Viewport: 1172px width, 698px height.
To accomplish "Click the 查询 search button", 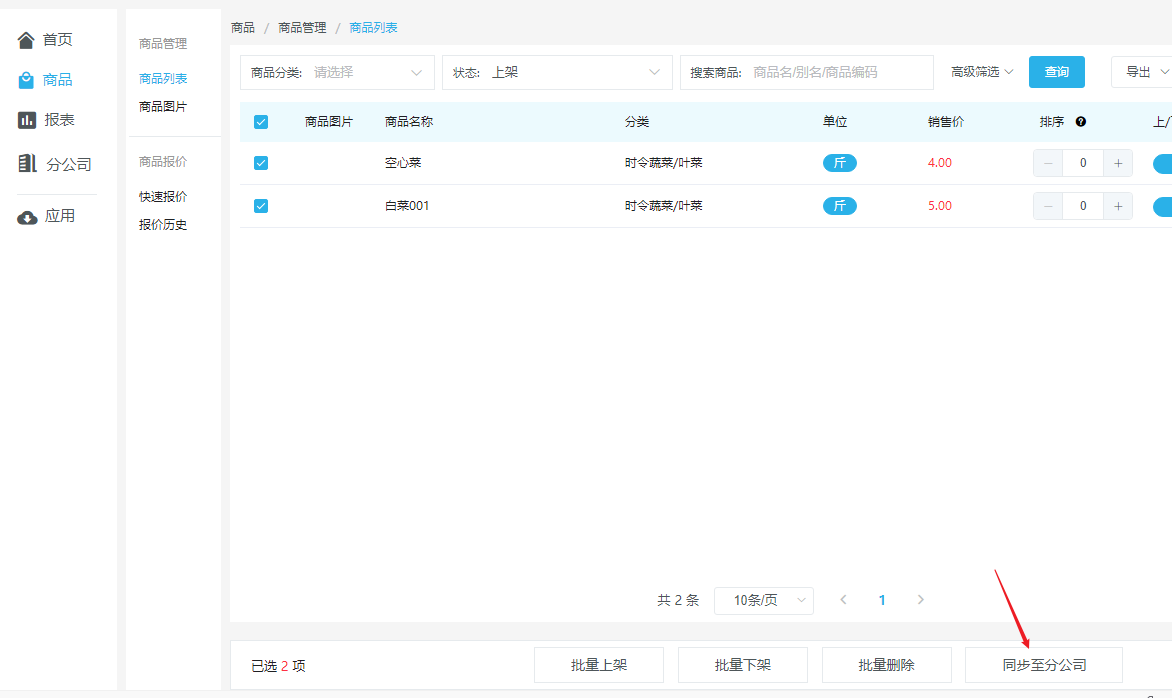I will pyautogui.click(x=1057, y=72).
